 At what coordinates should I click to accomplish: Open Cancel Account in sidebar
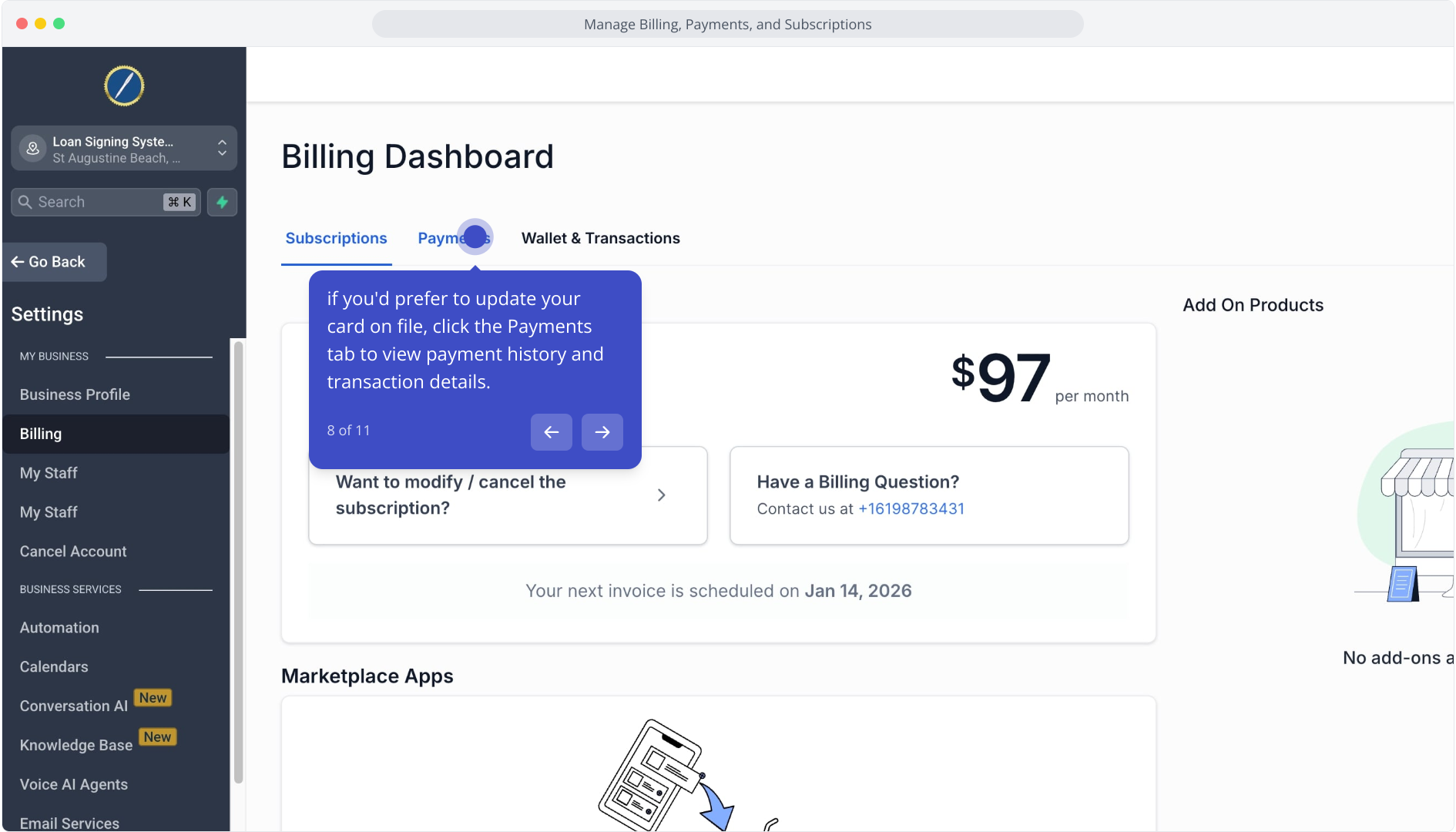tap(73, 552)
